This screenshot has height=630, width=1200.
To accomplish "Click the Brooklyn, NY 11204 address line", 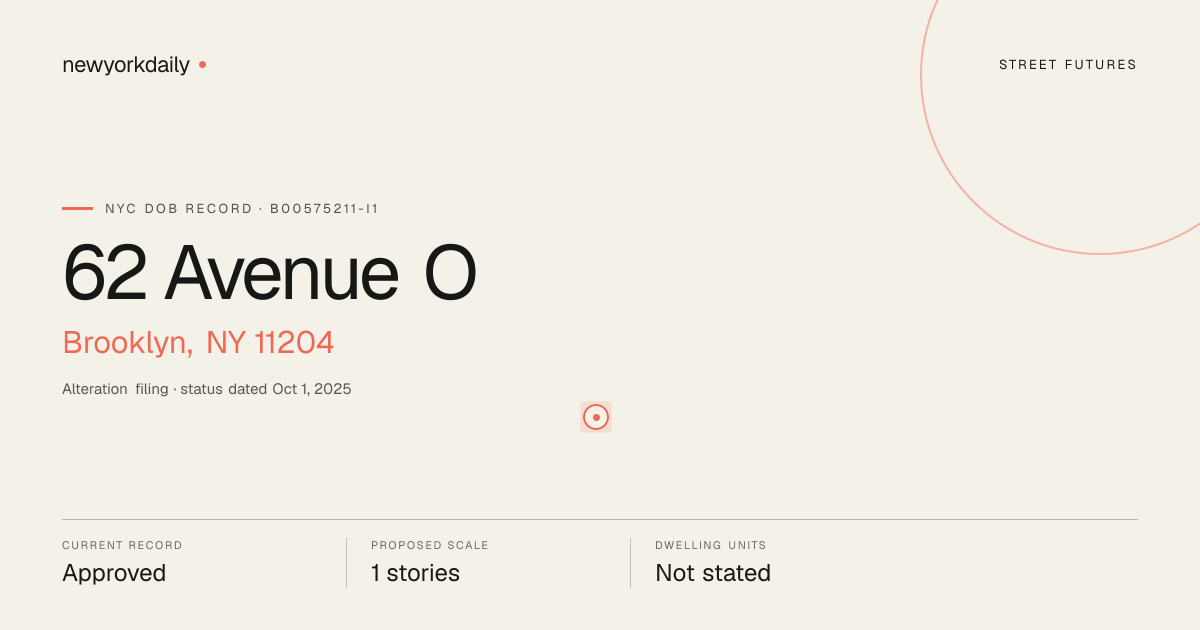I will (x=198, y=343).
